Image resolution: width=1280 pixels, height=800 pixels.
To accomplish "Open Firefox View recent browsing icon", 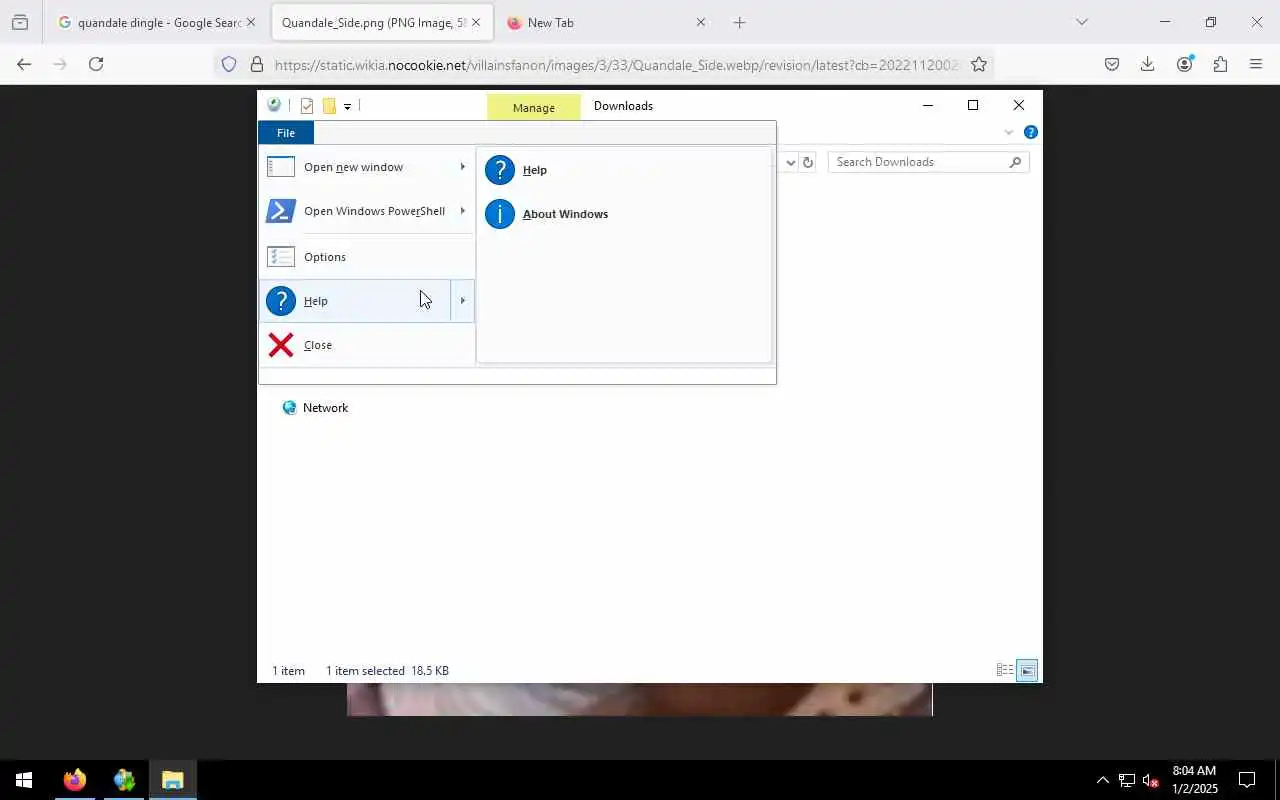I will pyautogui.click(x=19, y=22).
